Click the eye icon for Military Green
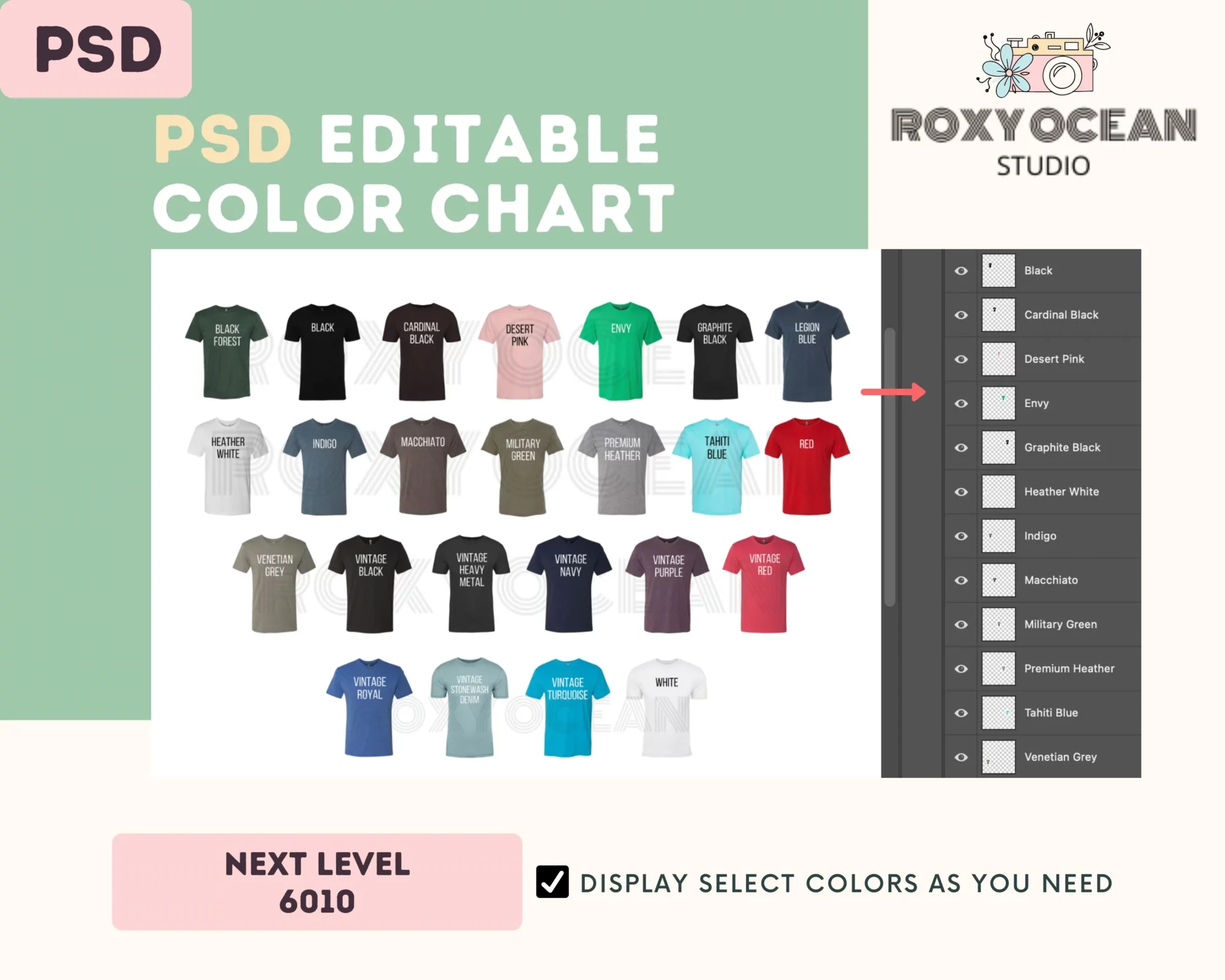 961,624
